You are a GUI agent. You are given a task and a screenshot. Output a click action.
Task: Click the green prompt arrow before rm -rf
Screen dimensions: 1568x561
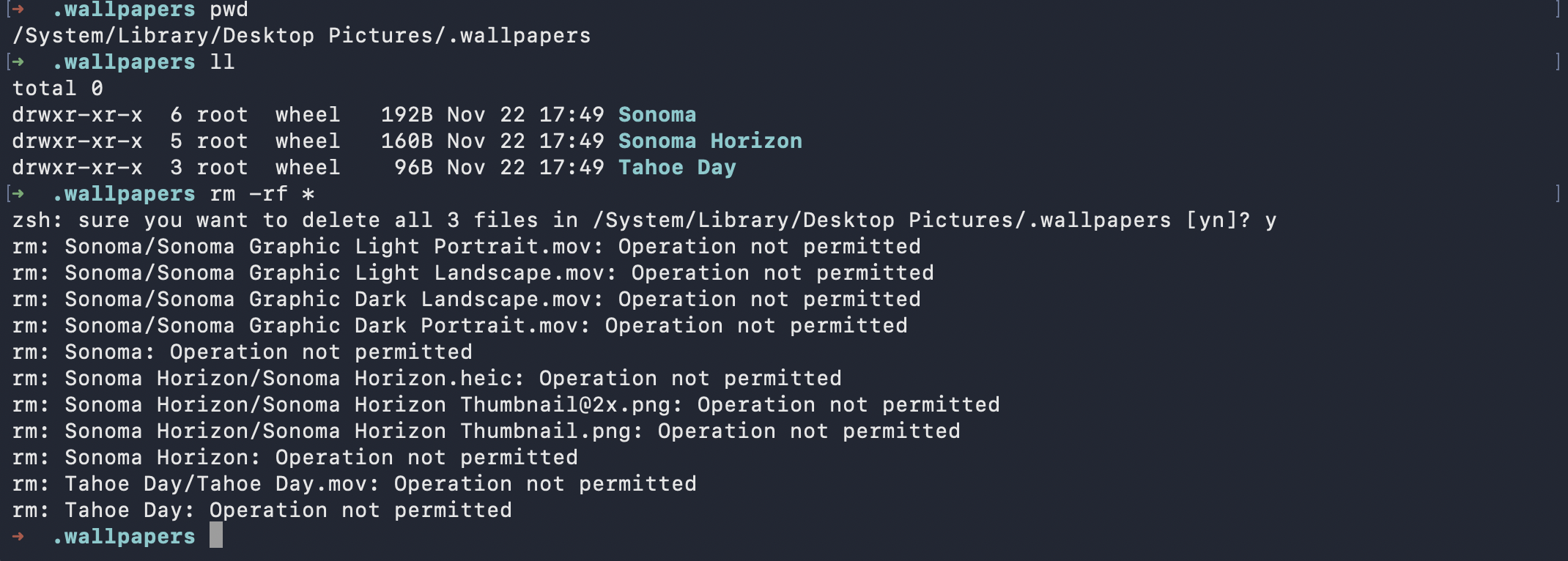pyautogui.click(x=19, y=193)
